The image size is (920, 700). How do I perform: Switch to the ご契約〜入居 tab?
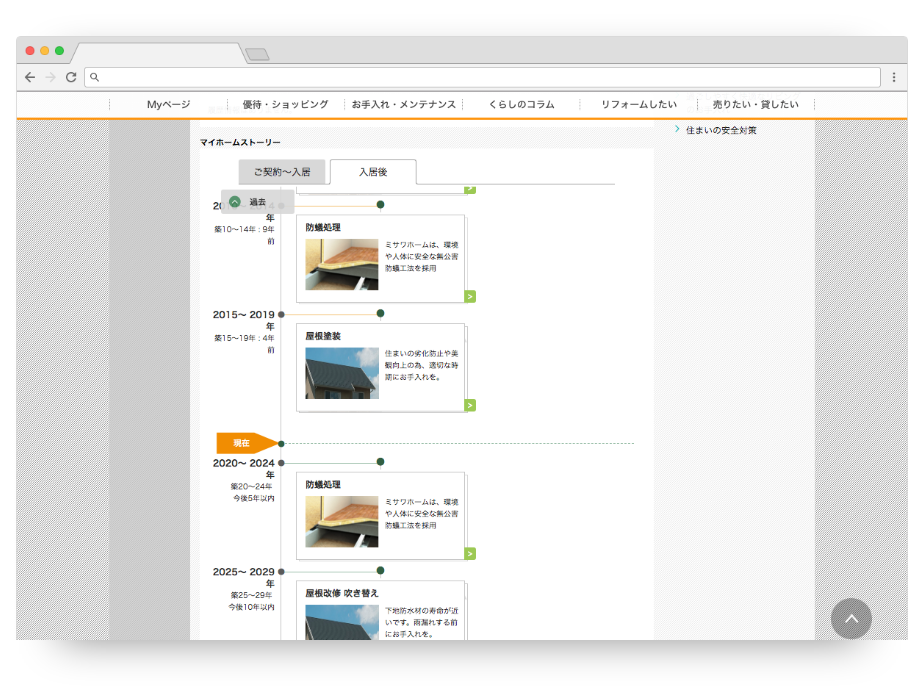pos(282,172)
